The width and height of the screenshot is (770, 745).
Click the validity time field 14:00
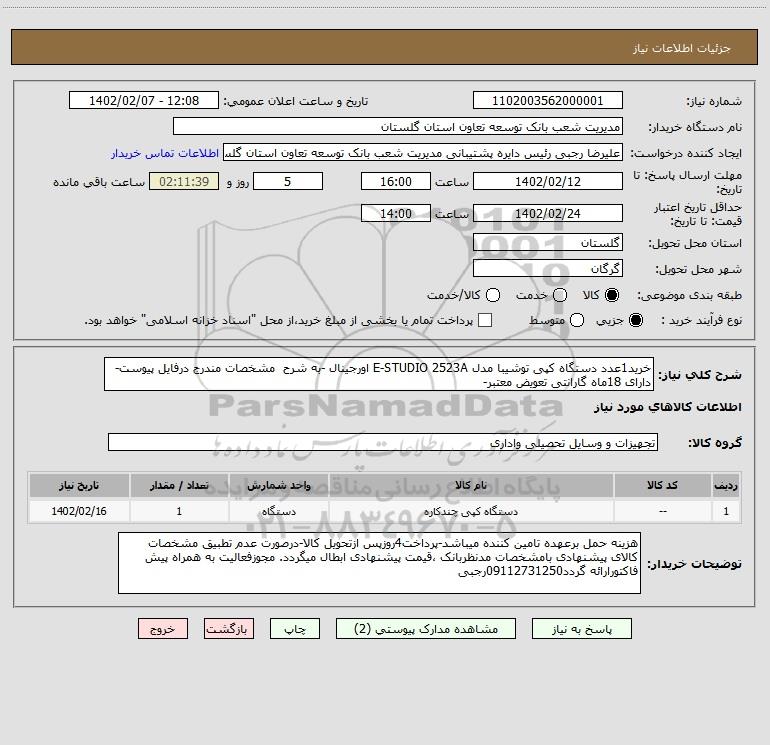pyautogui.click(x=396, y=213)
